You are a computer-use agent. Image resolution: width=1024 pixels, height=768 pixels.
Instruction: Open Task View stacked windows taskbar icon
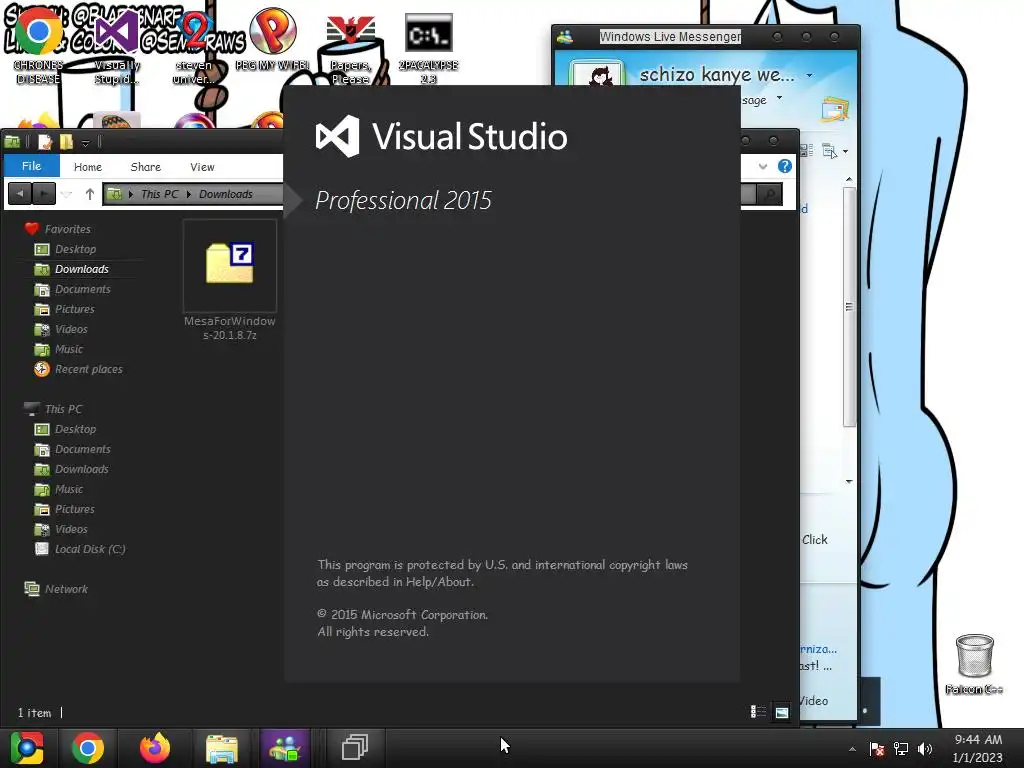tap(355, 748)
